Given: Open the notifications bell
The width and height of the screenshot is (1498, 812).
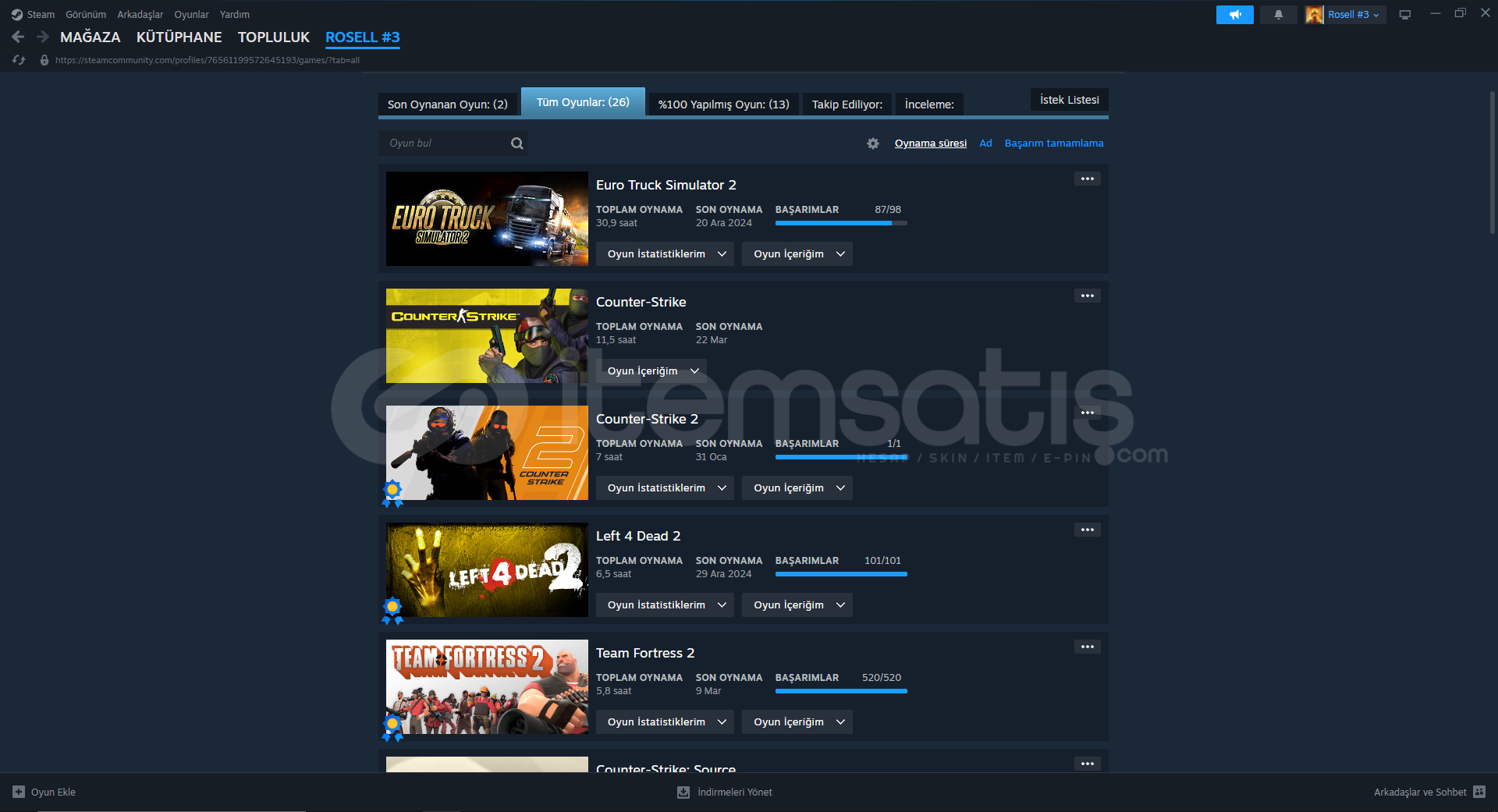Looking at the screenshot, I should [x=1279, y=15].
